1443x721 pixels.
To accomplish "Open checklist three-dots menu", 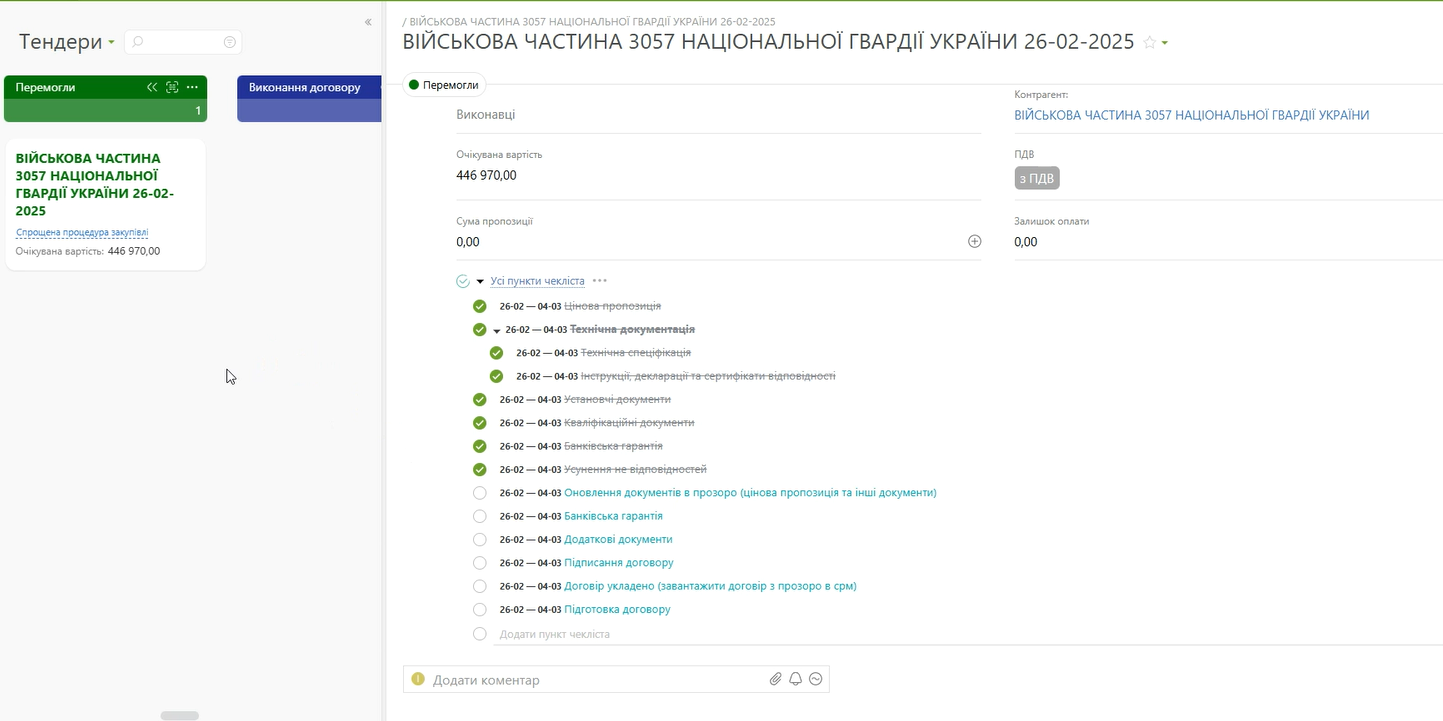I will 600,281.
